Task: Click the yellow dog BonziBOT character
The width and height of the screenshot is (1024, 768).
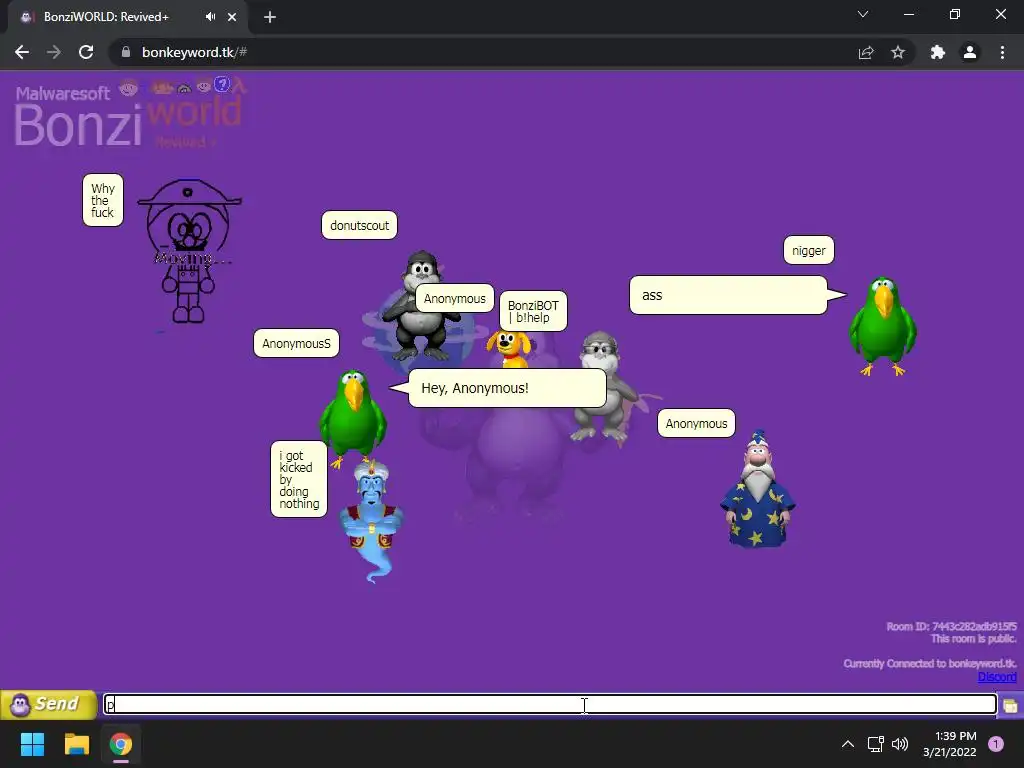Action: point(508,349)
